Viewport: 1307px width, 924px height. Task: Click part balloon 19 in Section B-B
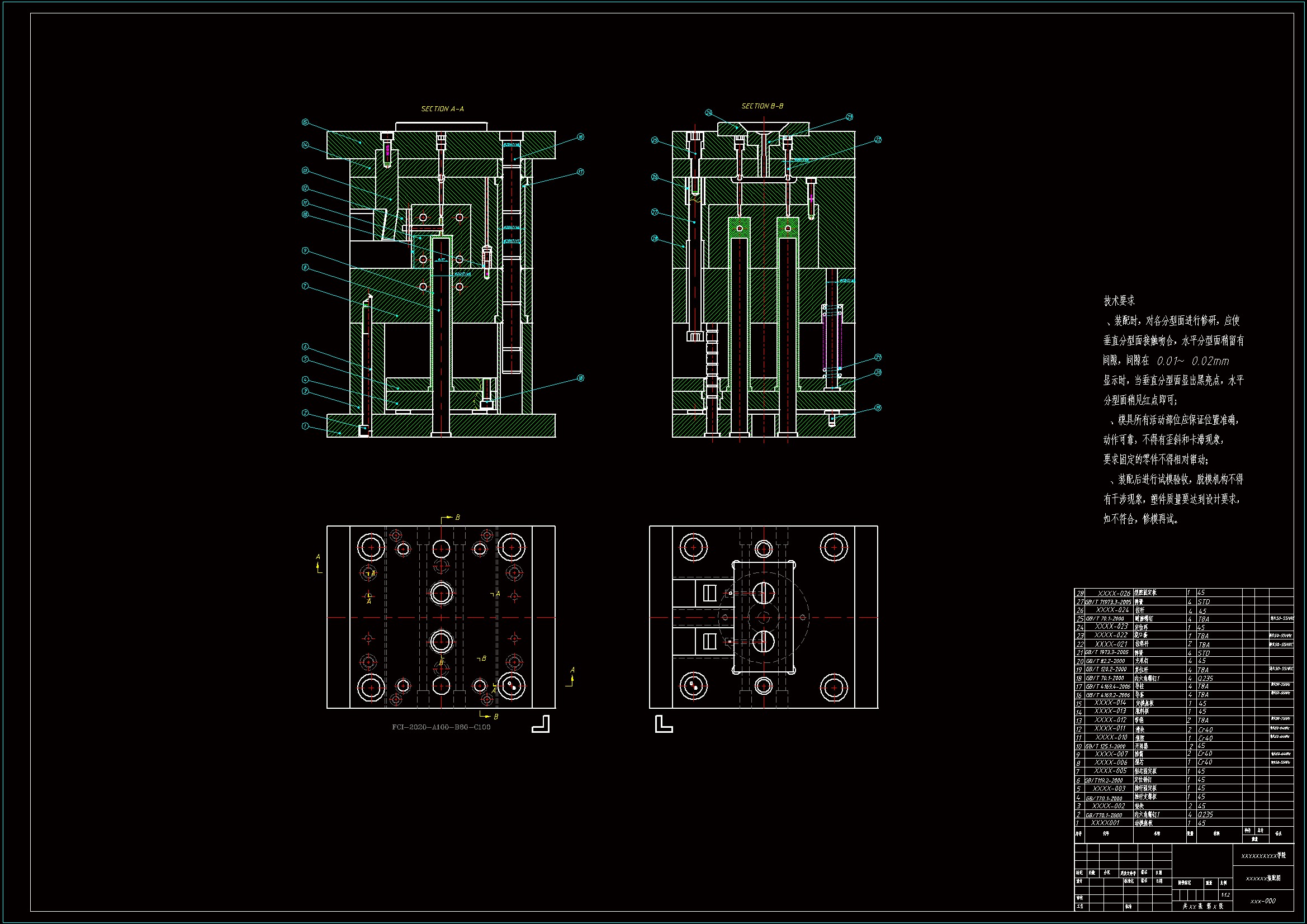[x=878, y=407]
